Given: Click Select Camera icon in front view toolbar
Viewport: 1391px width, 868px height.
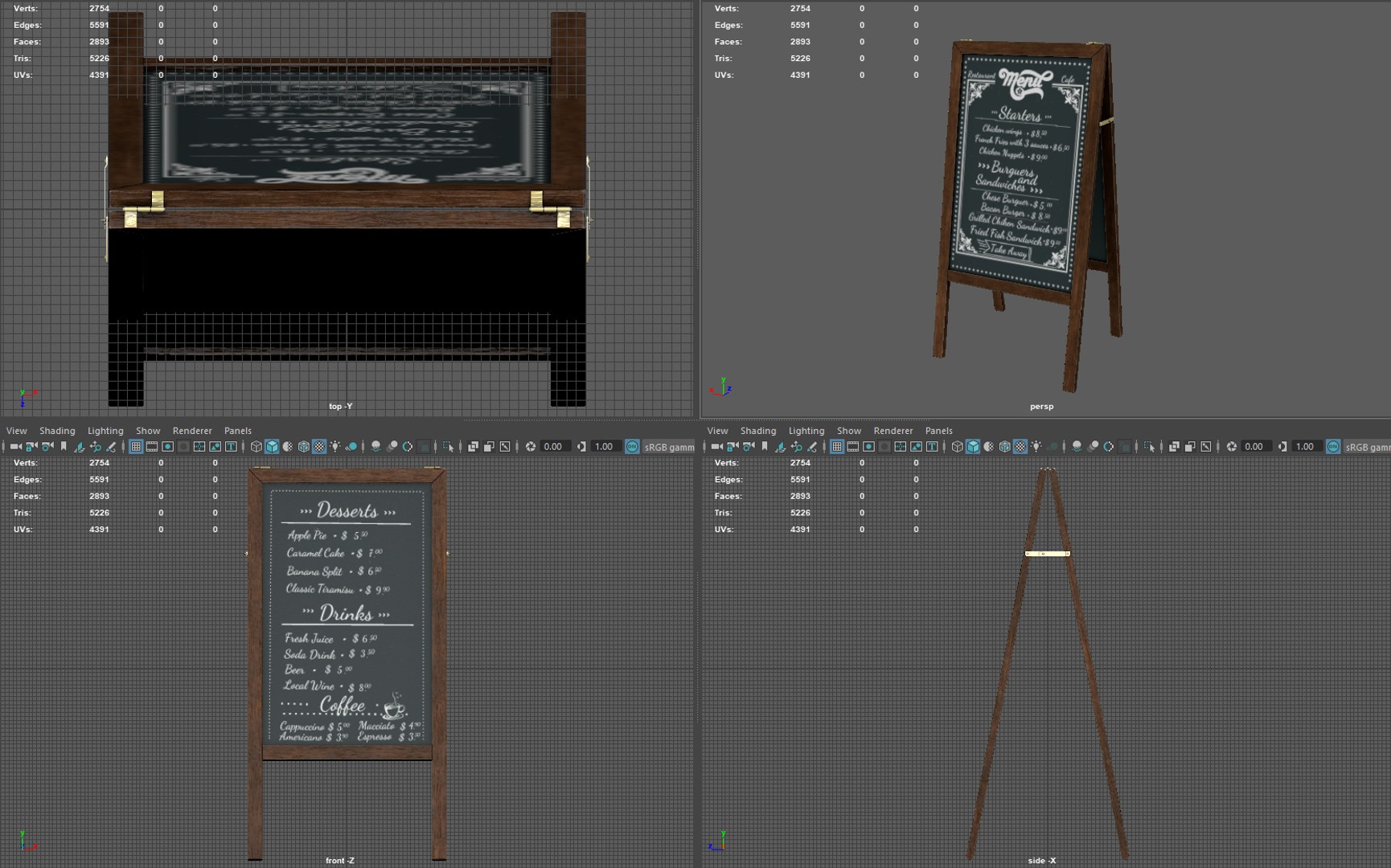Looking at the screenshot, I should coord(16,447).
